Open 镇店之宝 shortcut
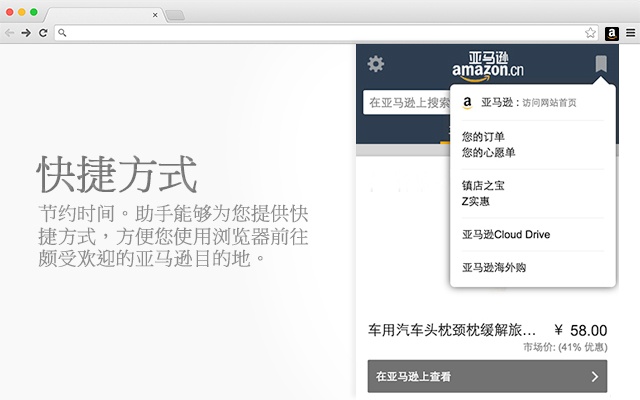640x400 pixels. [x=483, y=185]
